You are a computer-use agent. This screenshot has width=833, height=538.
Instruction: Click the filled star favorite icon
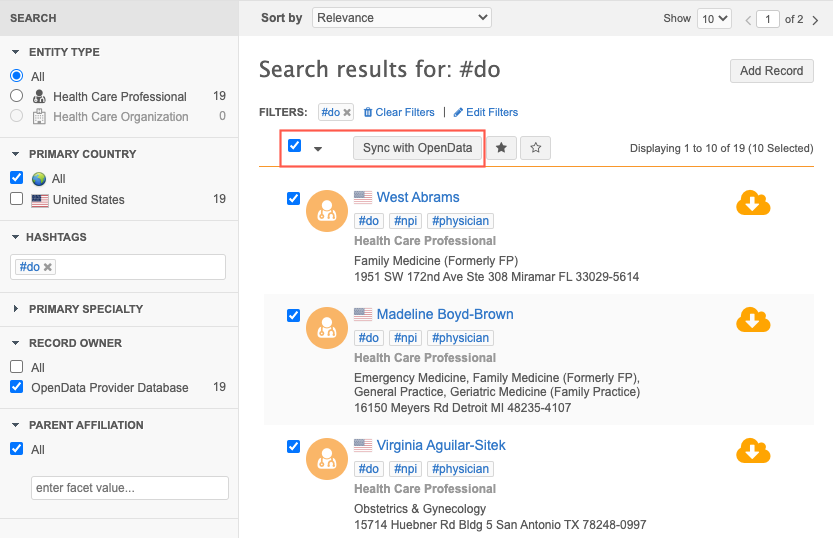(501, 148)
